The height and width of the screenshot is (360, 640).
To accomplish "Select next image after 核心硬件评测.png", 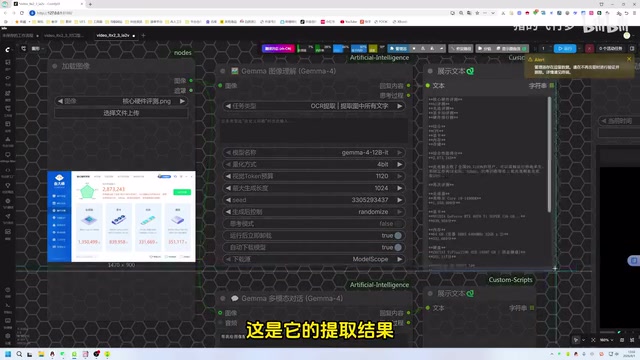I will tap(182, 101).
